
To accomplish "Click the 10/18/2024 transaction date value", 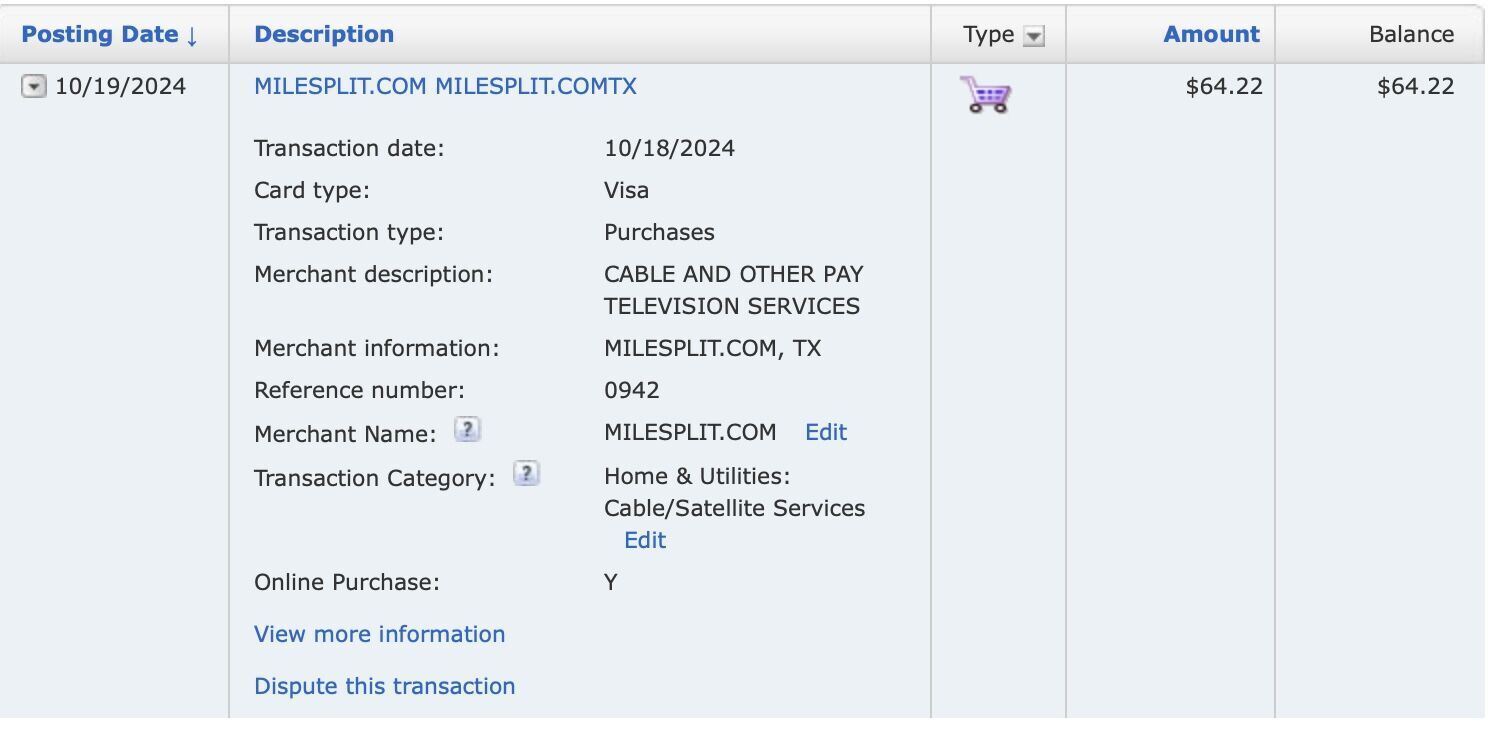I will tap(669, 148).
